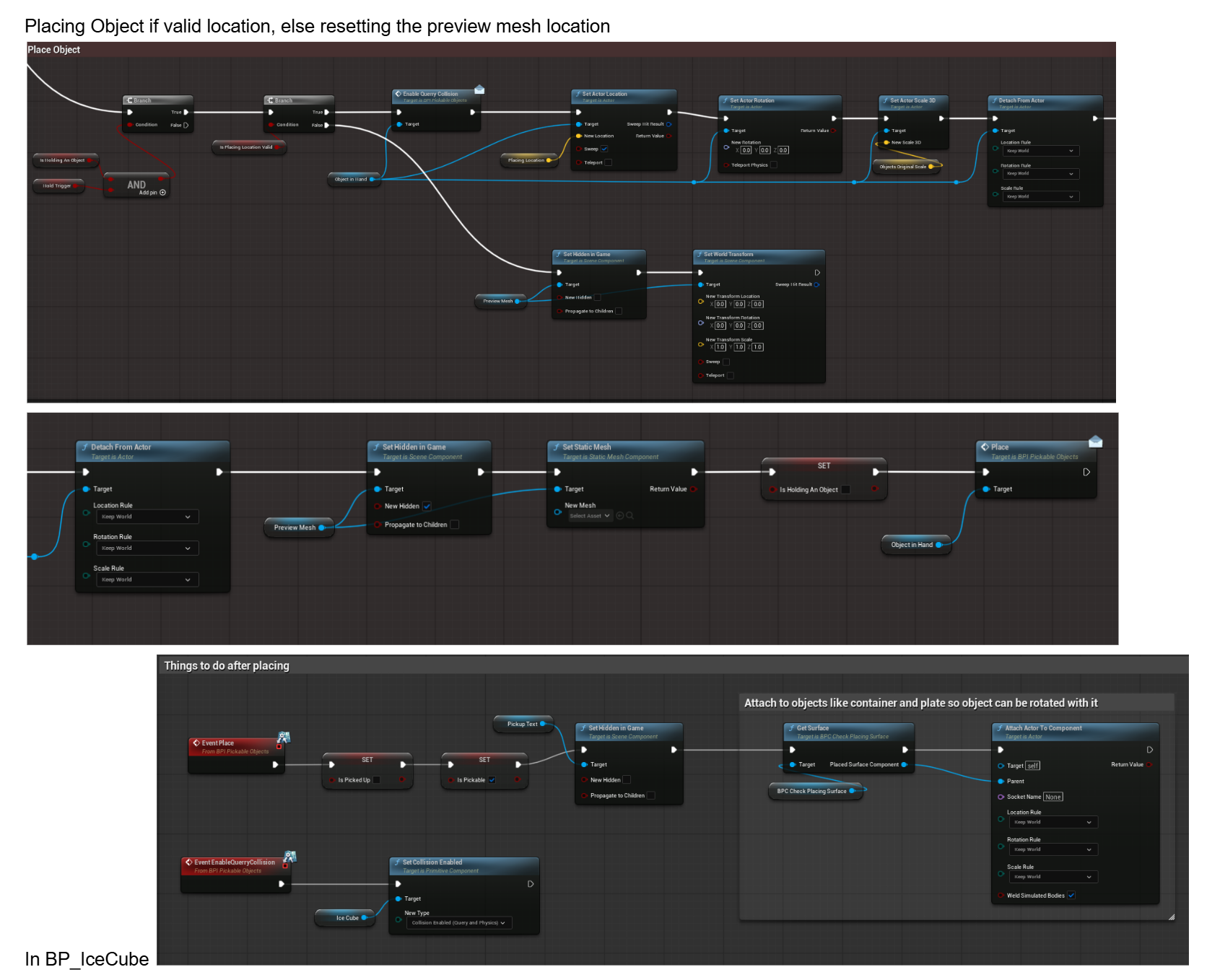Click the envelope icon on Enable Query Collision node
Viewport: 1207px width, 980px height.
point(479,89)
